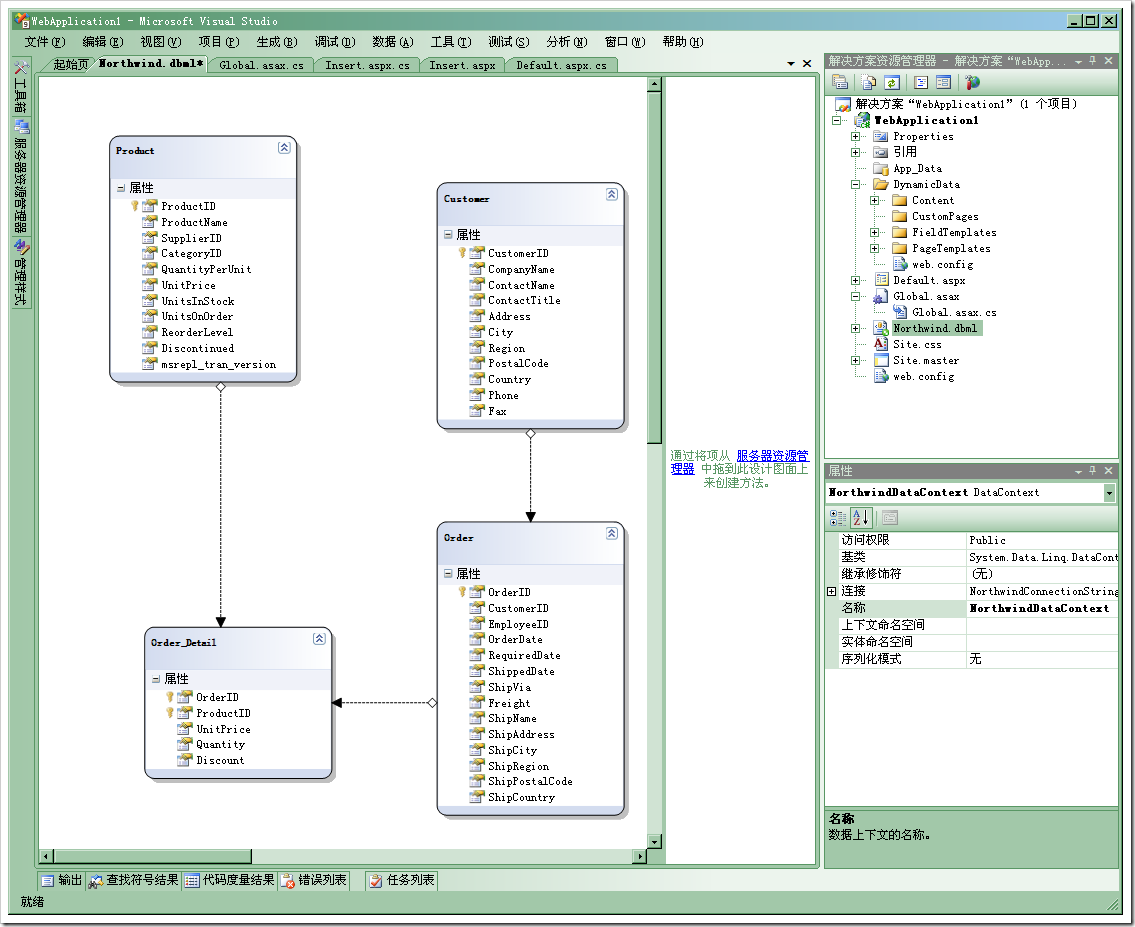Select CustomPages folder in solution tree
The image size is (1135, 927).
tap(945, 216)
